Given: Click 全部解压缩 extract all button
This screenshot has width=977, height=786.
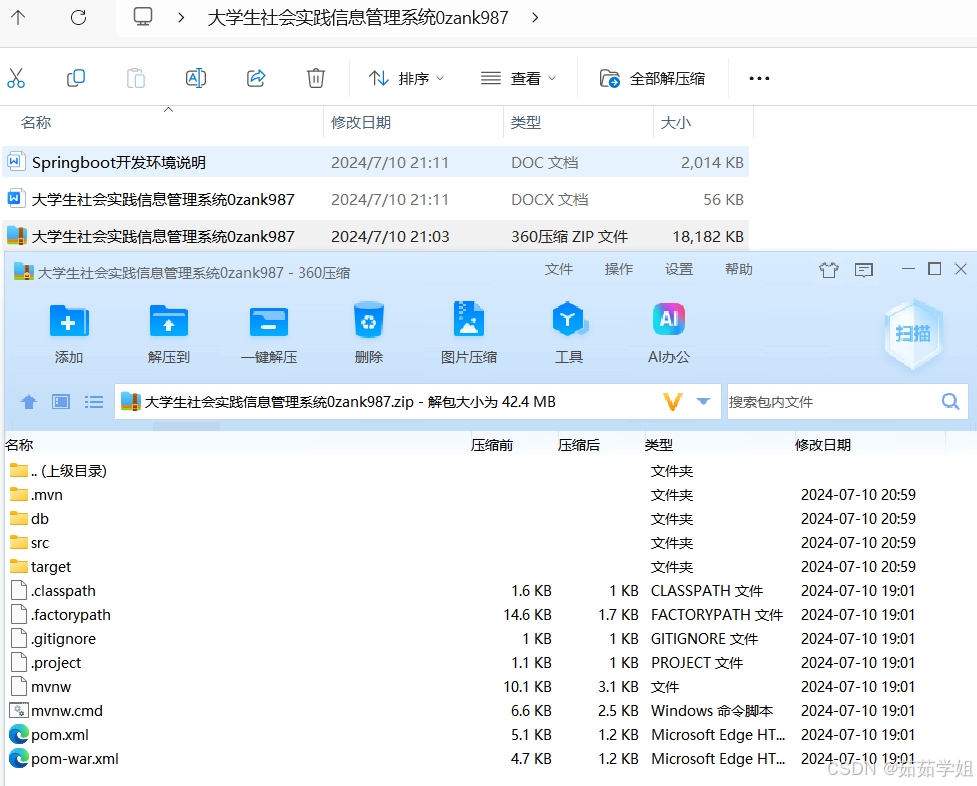Looking at the screenshot, I should point(652,79).
